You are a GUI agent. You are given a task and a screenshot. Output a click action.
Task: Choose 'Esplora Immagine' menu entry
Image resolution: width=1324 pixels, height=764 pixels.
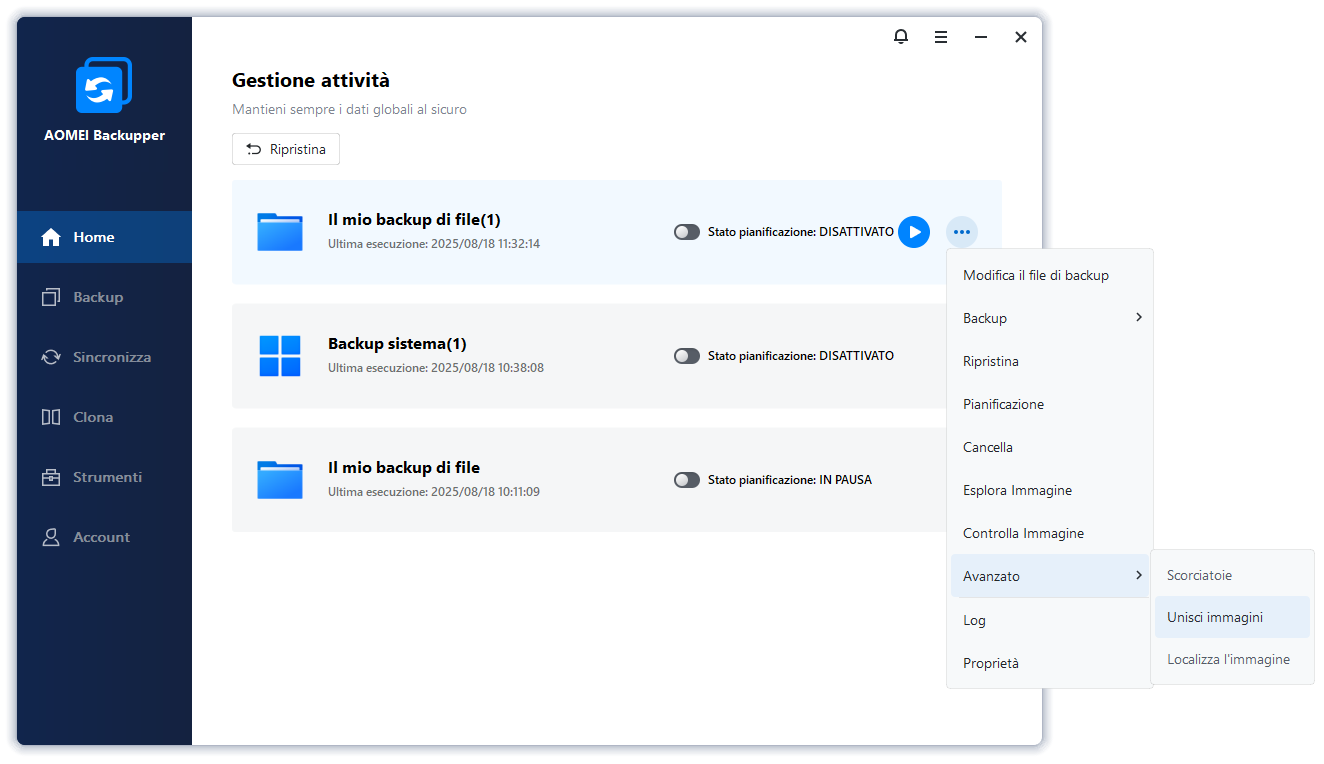click(x=1017, y=490)
